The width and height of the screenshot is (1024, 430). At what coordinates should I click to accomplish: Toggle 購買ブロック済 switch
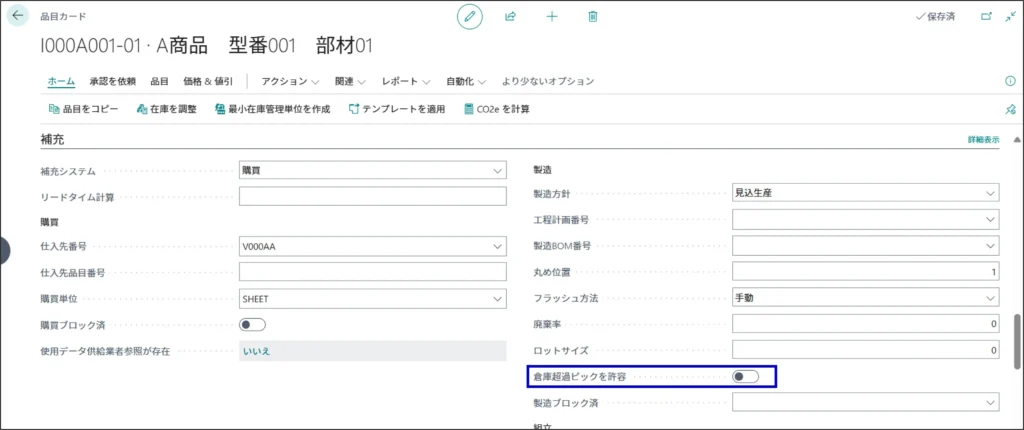pyautogui.click(x=253, y=325)
